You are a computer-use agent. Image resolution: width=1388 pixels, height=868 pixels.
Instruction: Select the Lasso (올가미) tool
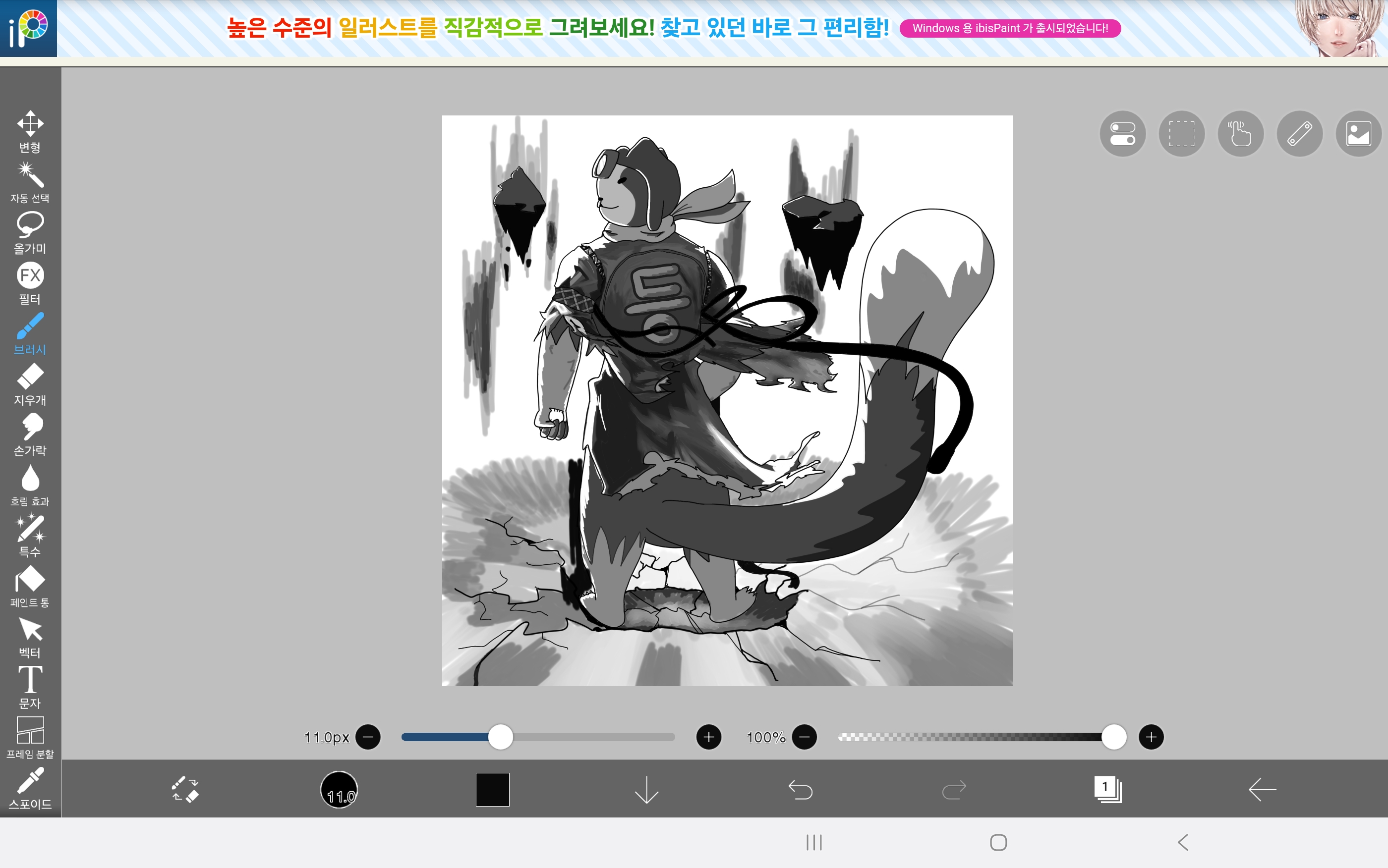(30, 232)
